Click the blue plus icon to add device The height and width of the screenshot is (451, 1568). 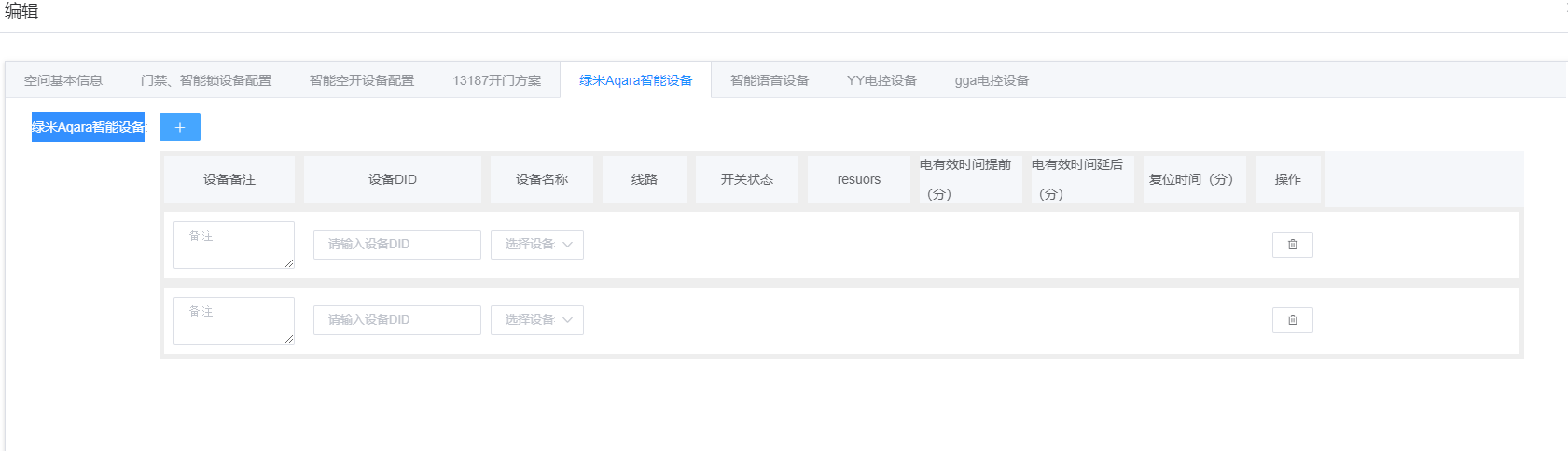click(180, 127)
